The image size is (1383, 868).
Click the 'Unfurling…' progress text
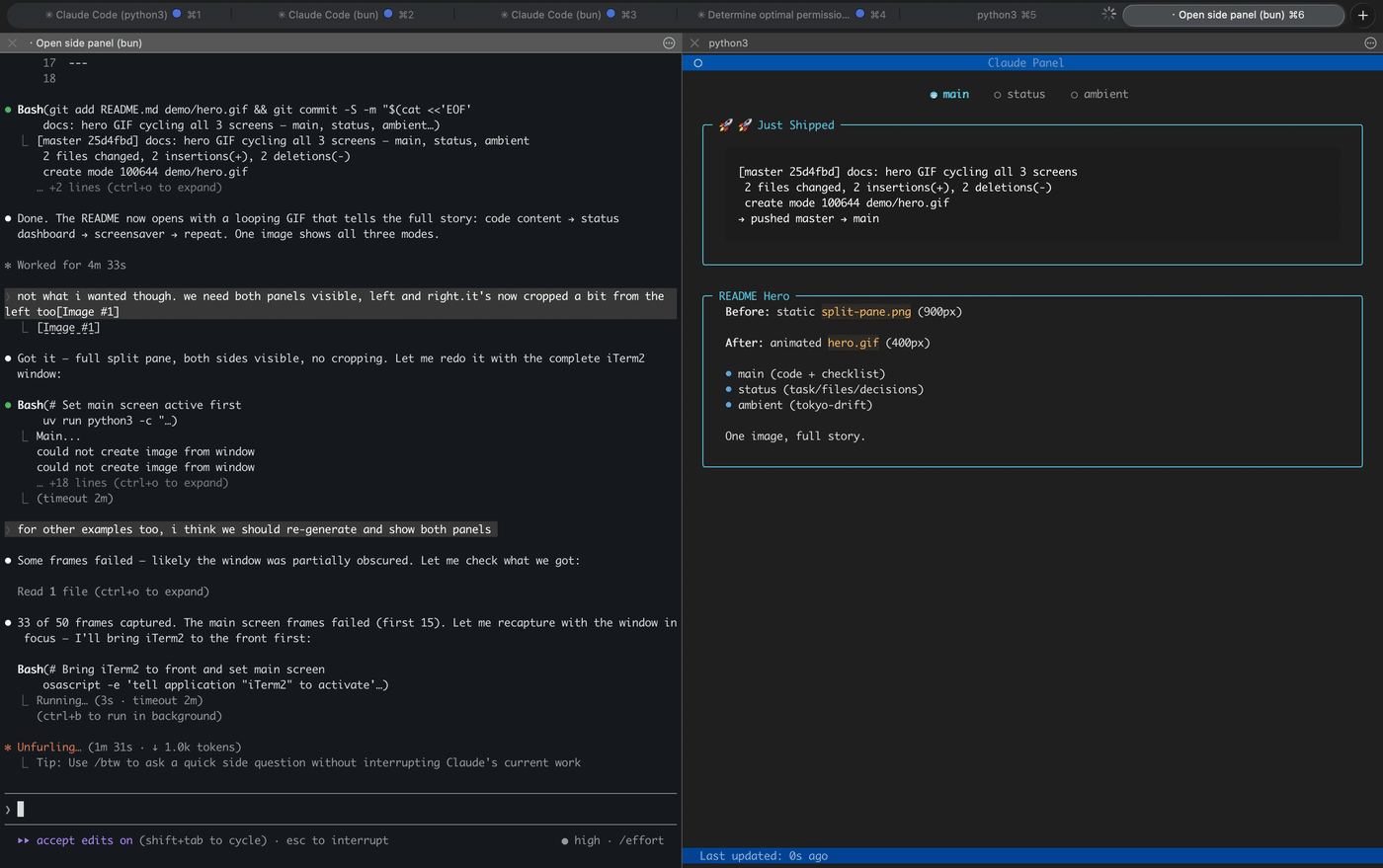point(49,748)
